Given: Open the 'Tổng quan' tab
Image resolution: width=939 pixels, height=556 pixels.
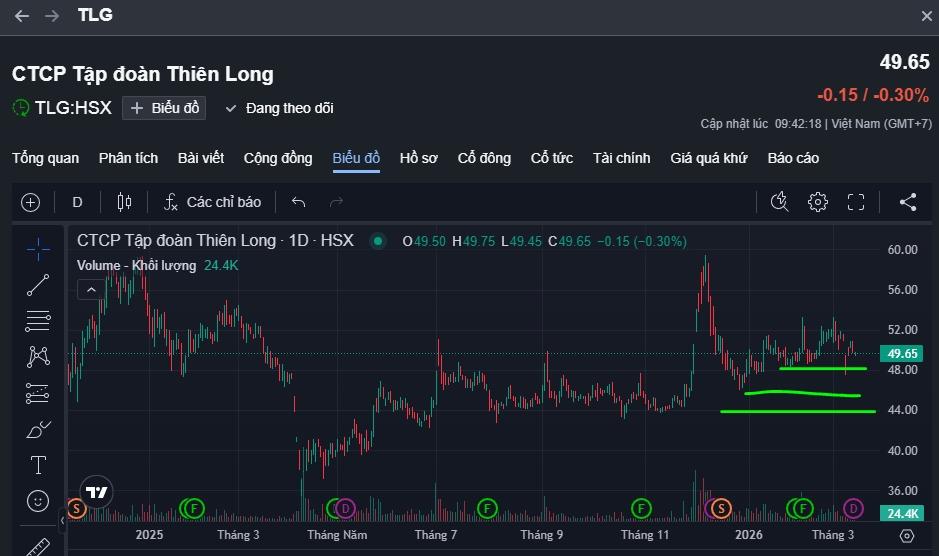Looking at the screenshot, I should click(x=45, y=158).
